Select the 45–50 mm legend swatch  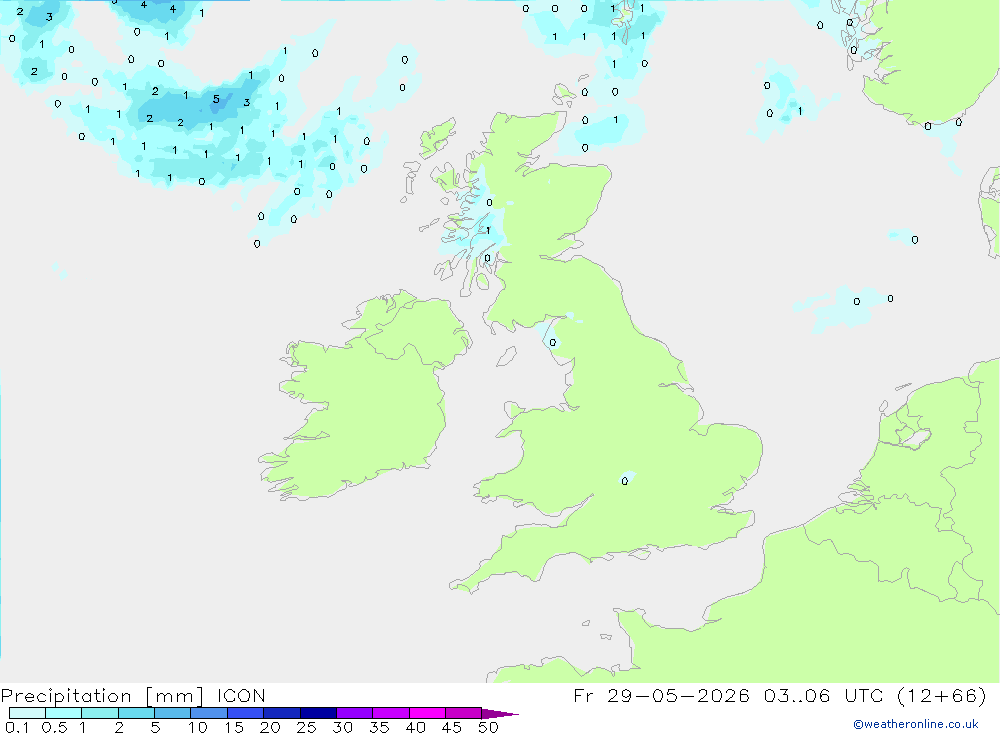464,713
